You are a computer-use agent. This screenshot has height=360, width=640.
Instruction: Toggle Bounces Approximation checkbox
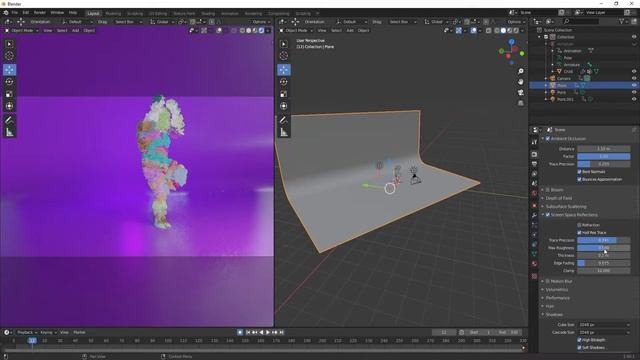(x=579, y=180)
